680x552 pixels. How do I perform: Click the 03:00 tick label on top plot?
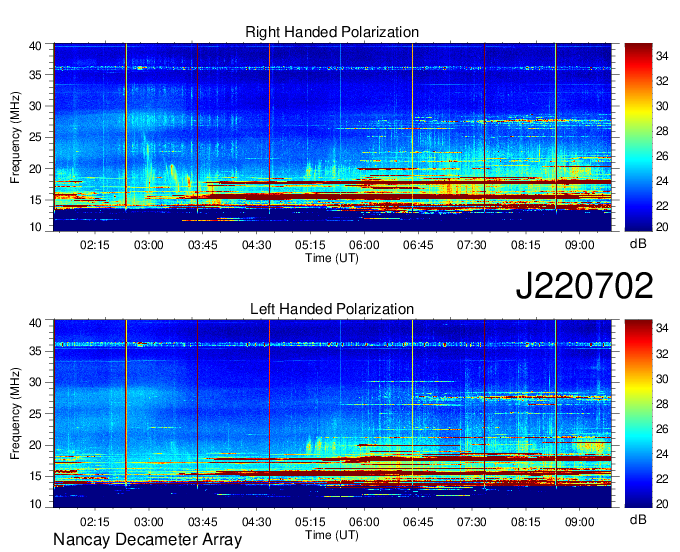(x=149, y=245)
